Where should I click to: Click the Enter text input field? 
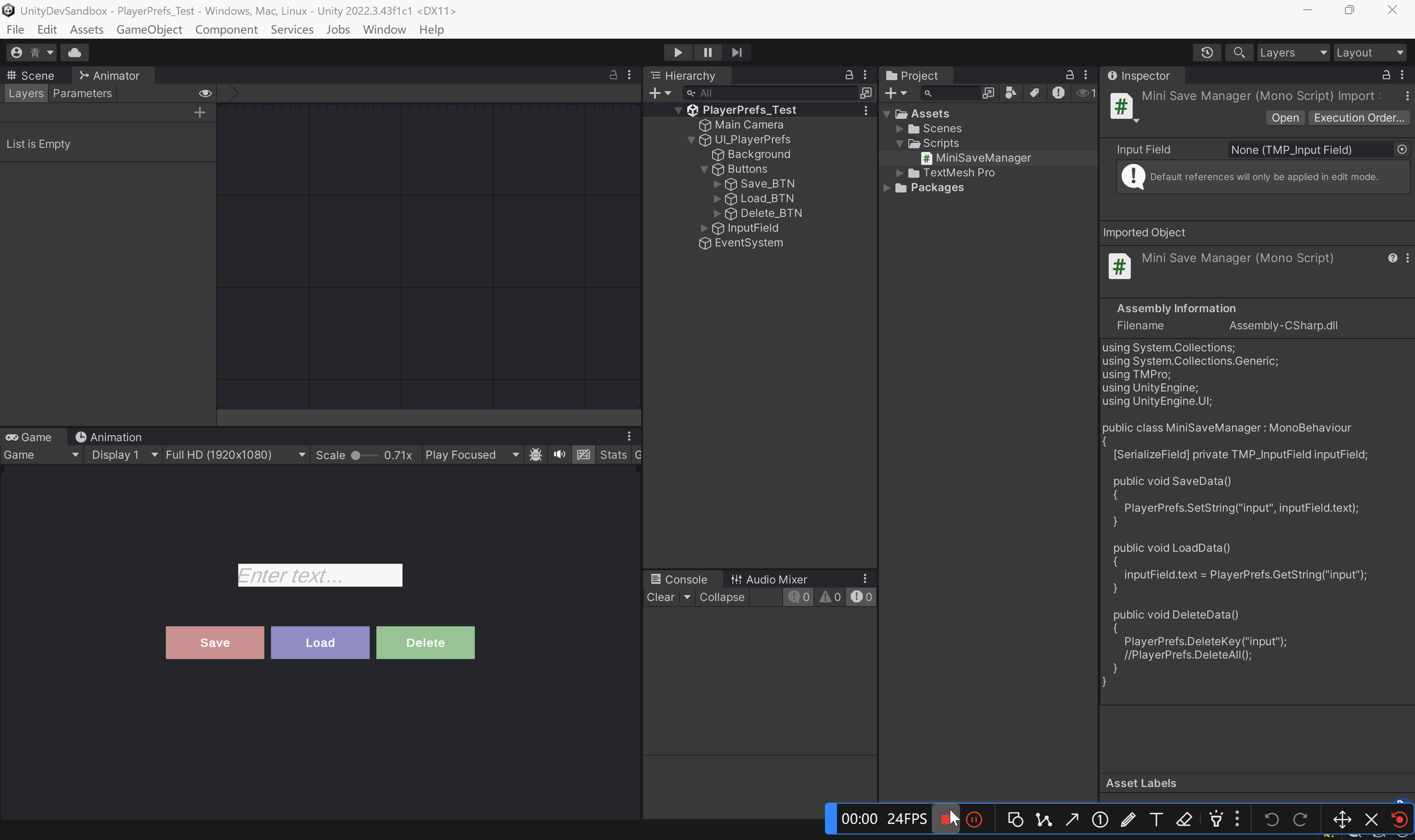(x=320, y=575)
